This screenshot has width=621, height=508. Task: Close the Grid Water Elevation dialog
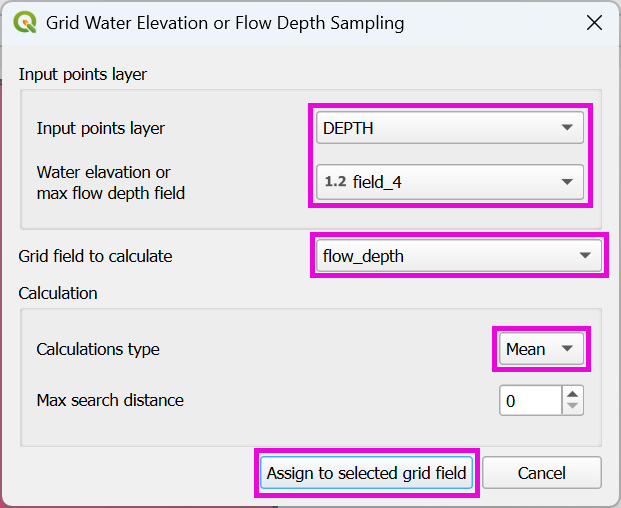click(594, 23)
